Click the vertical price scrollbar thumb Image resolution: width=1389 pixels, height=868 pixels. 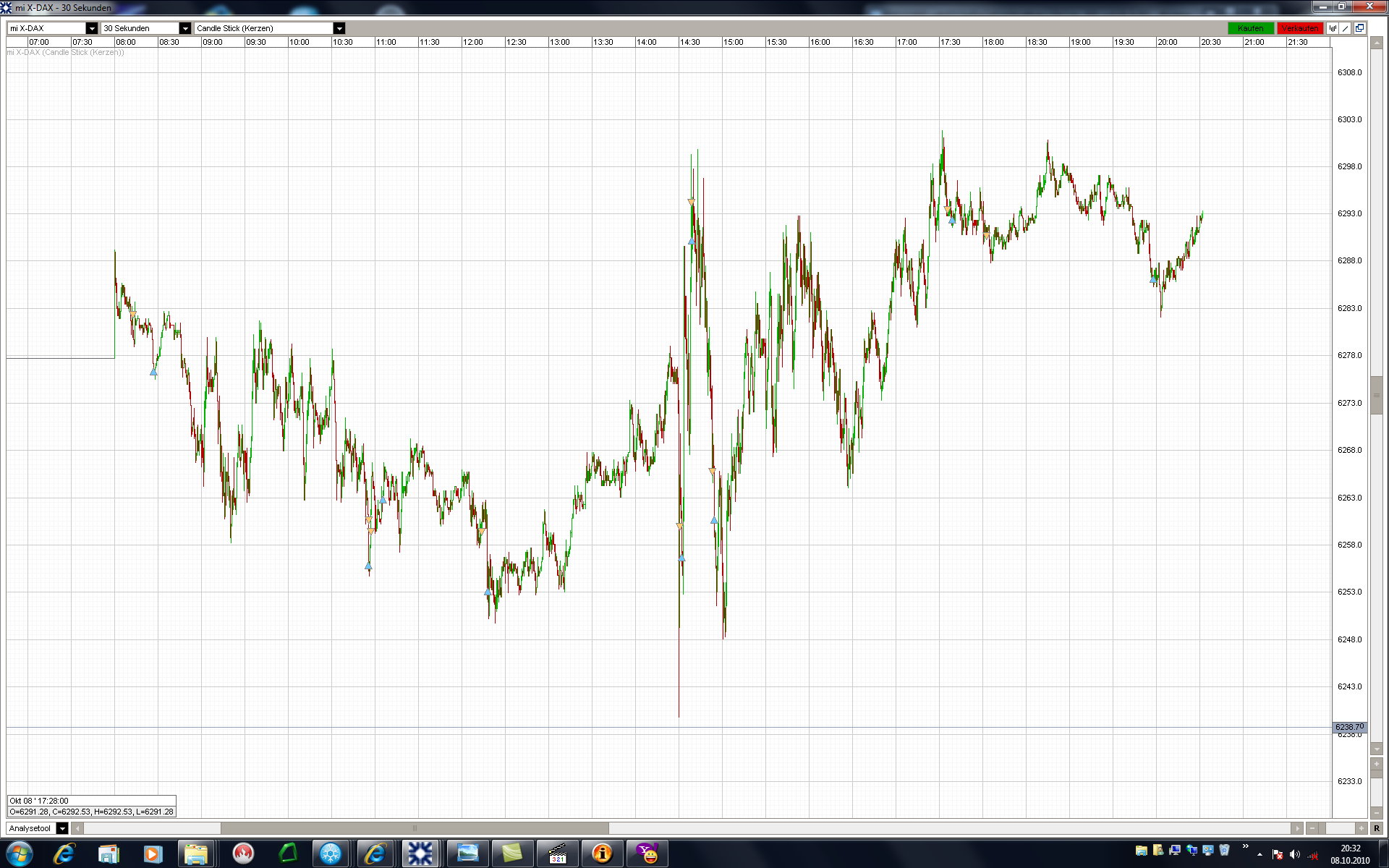(x=1376, y=395)
